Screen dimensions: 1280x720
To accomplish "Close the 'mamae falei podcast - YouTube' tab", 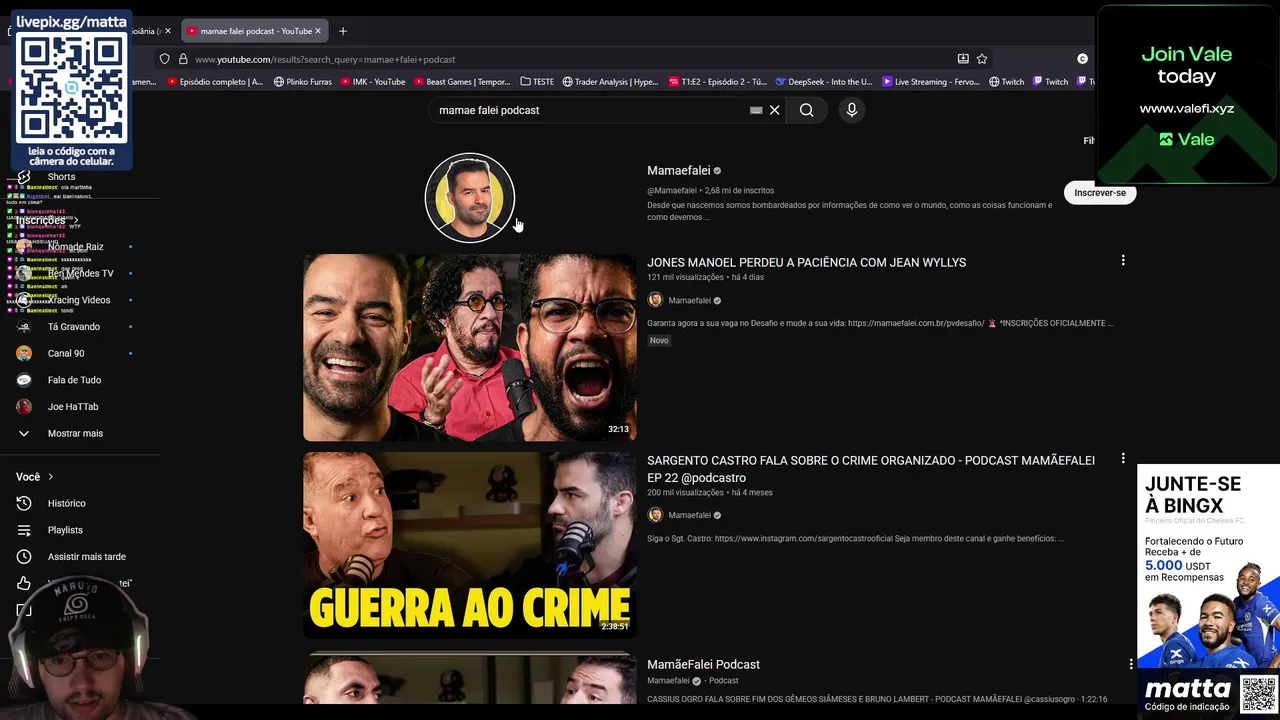I will [x=318, y=31].
